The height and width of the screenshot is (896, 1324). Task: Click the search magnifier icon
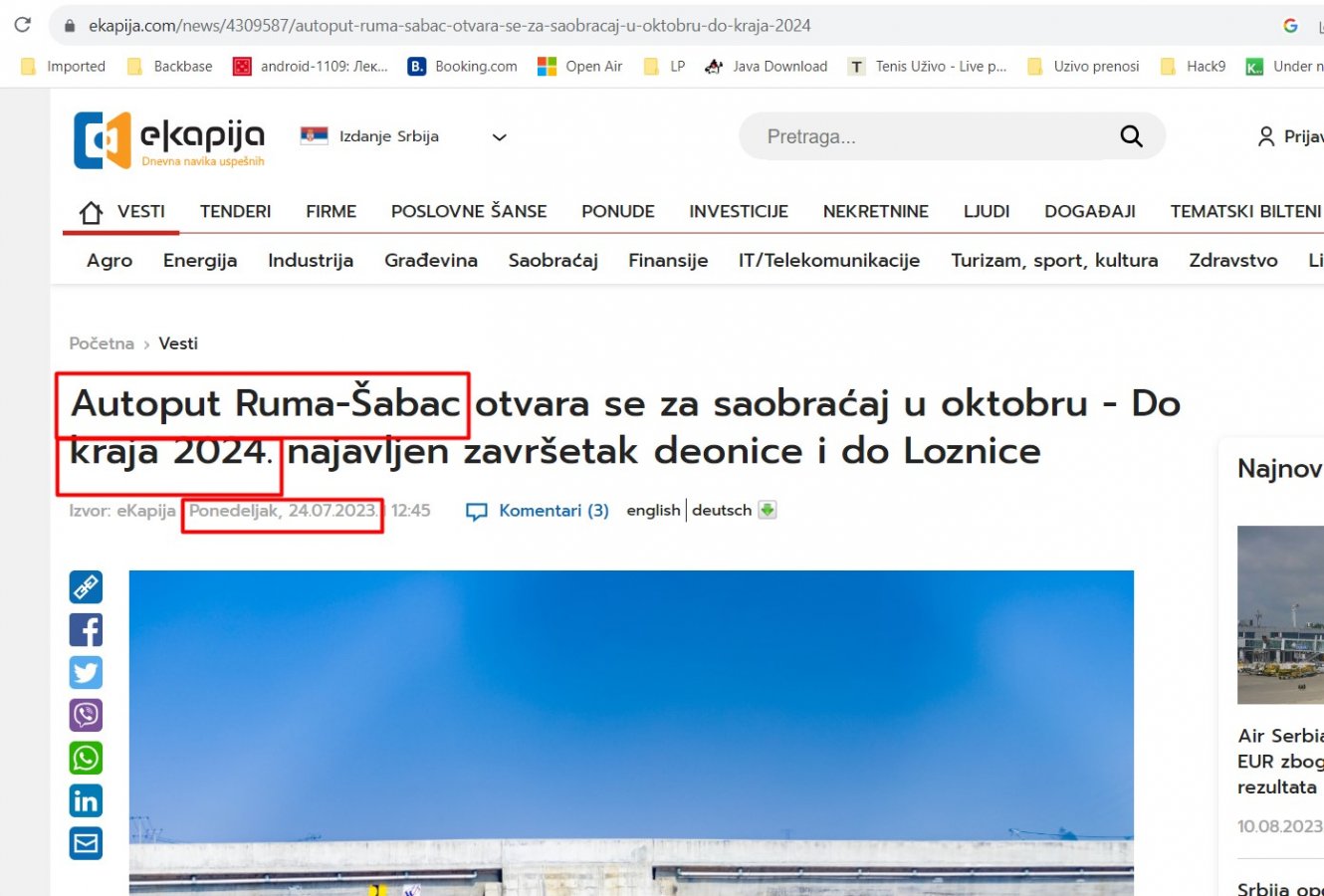pos(1131,136)
